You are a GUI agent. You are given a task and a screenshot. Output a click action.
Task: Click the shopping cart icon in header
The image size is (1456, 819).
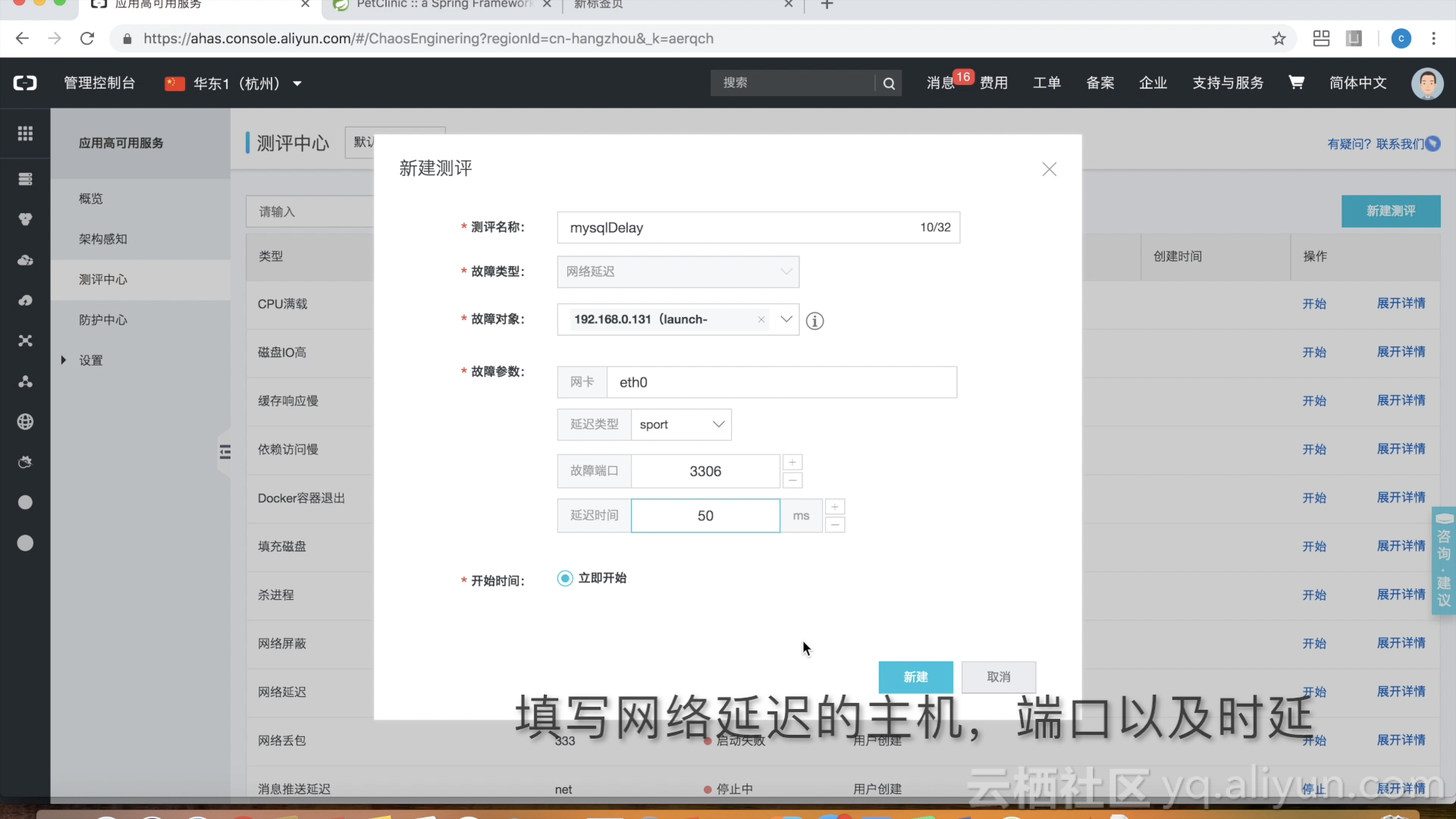coord(1296,83)
